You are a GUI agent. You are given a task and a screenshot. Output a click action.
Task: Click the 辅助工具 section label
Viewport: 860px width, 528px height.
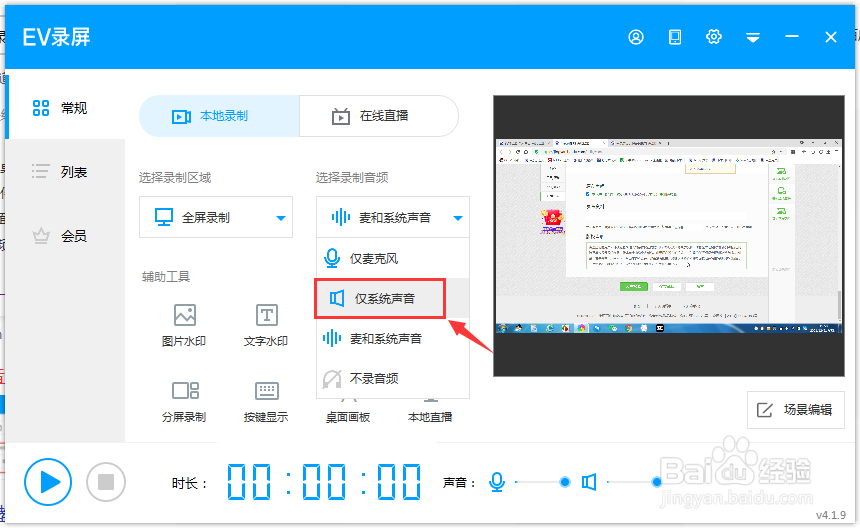(166, 277)
